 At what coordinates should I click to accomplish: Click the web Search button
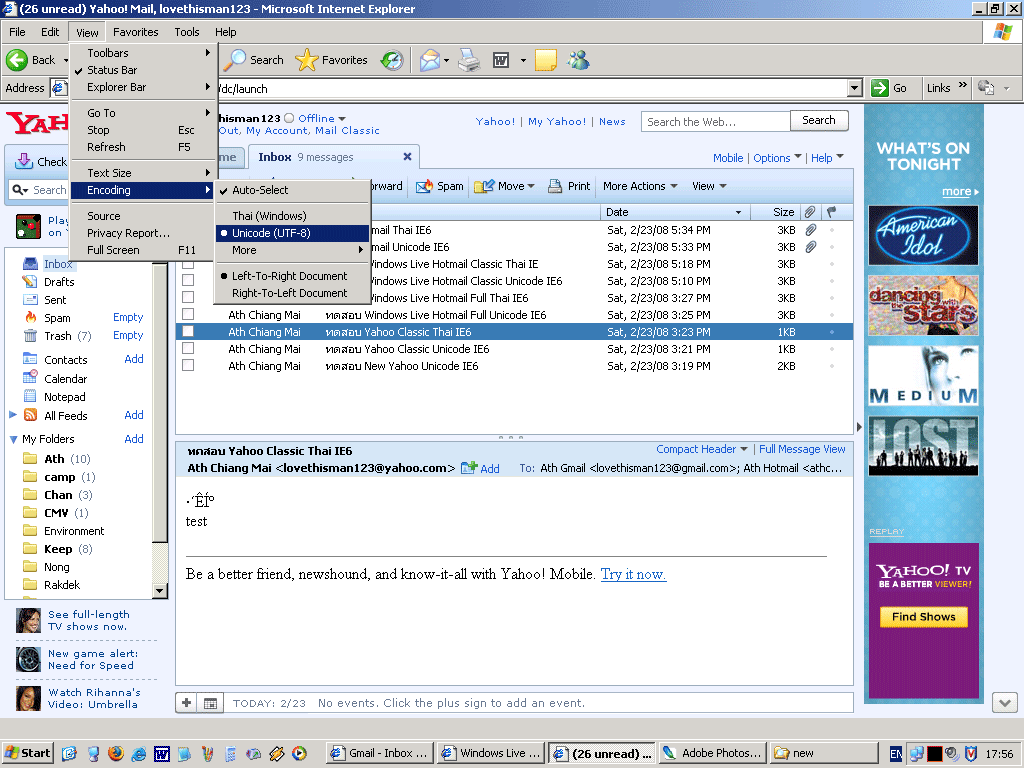(819, 120)
